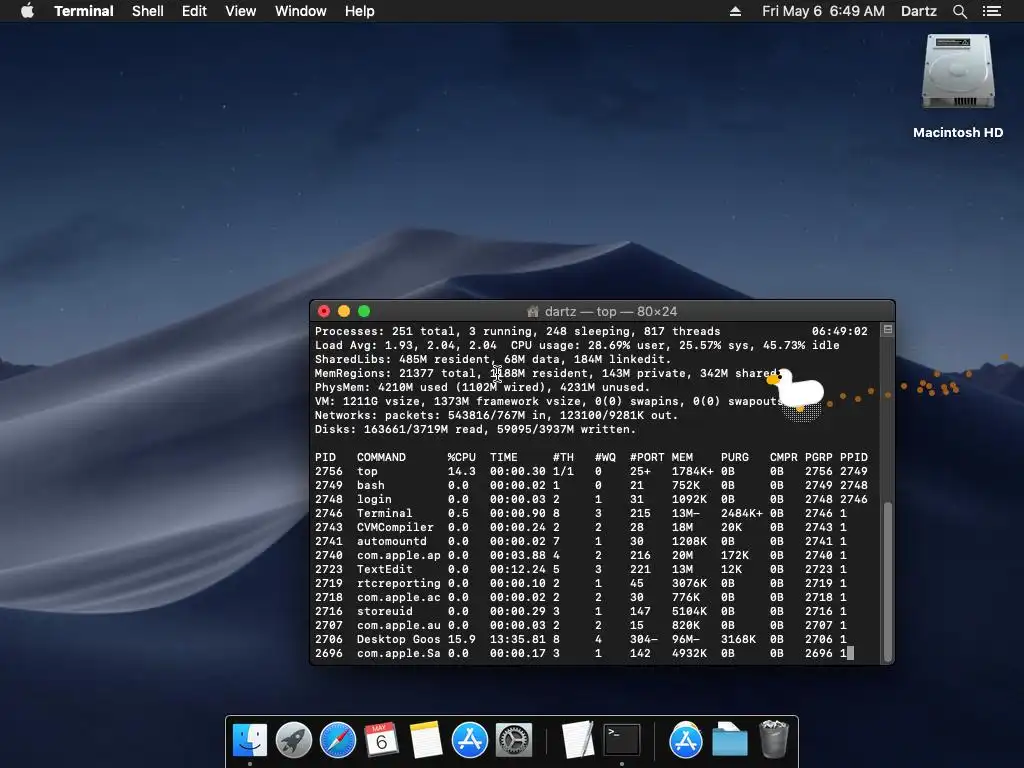Screen dimensions: 1024x768
Task: Click the alternate screen icon above the scrollbar
Action: [888, 330]
